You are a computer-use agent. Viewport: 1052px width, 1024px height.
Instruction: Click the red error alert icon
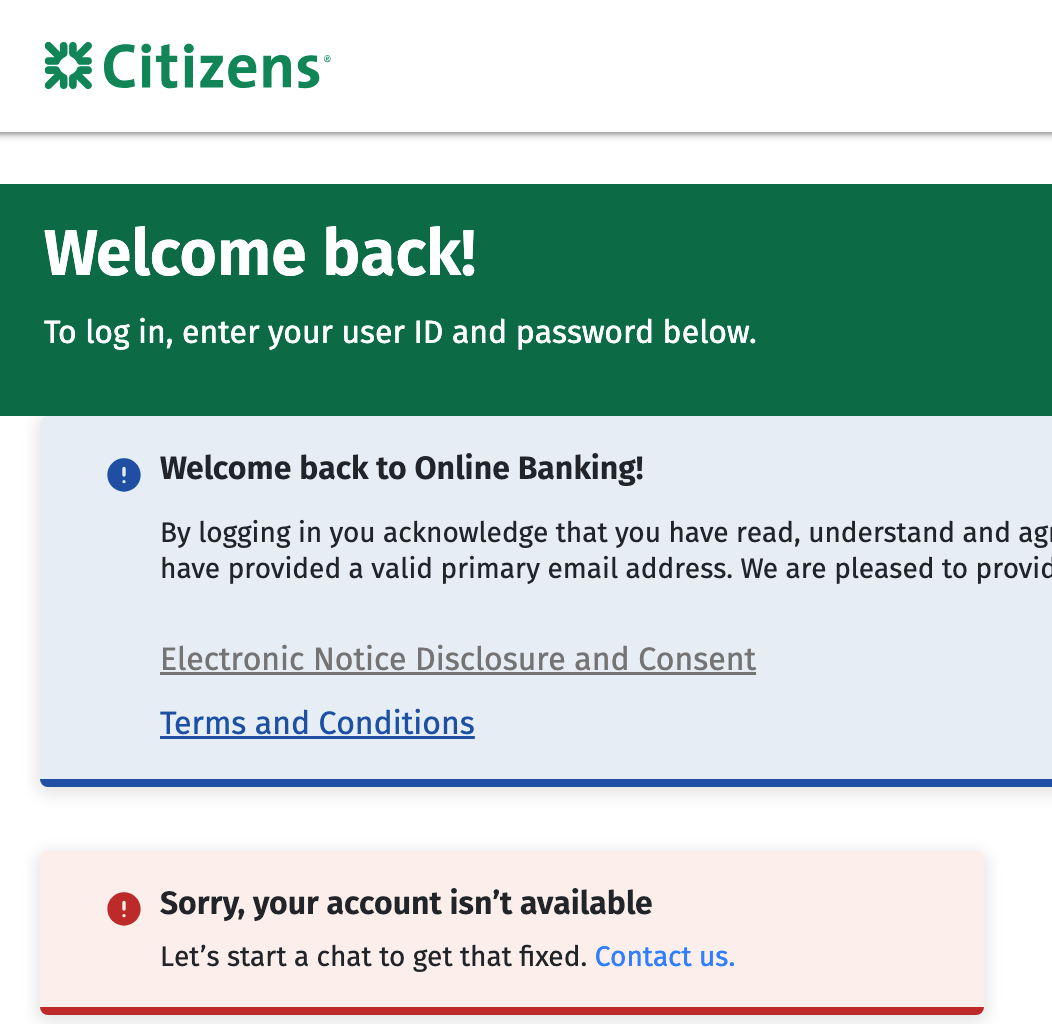point(124,908)
